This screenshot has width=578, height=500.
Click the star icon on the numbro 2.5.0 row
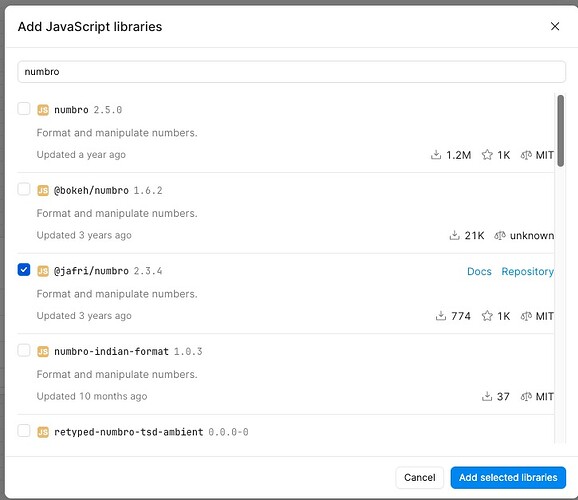[x=487, y=154]
